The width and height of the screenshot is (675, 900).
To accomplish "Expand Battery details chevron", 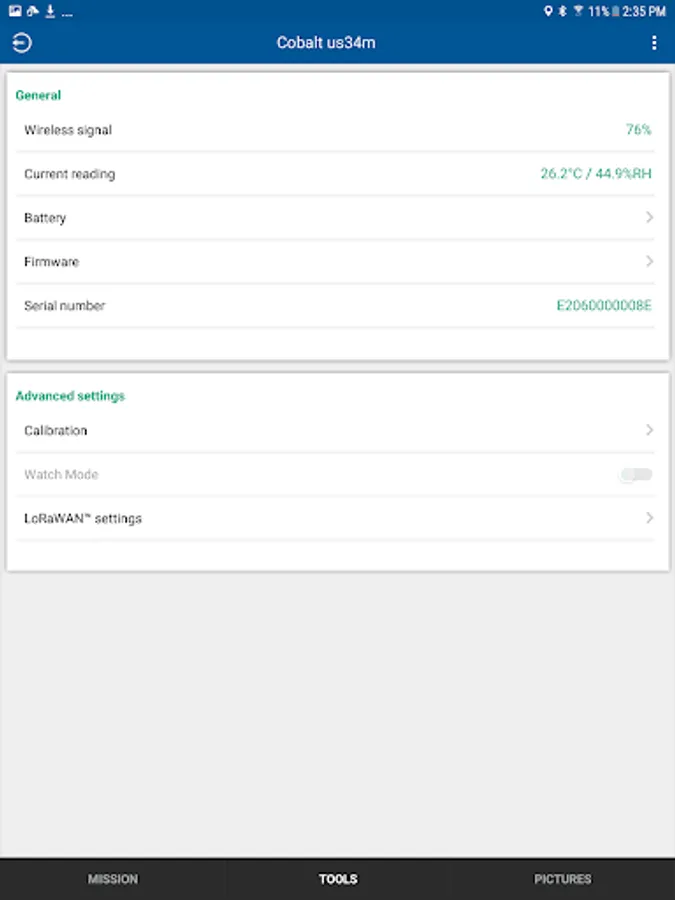I will pyautogui.click(x=649, y=217).
